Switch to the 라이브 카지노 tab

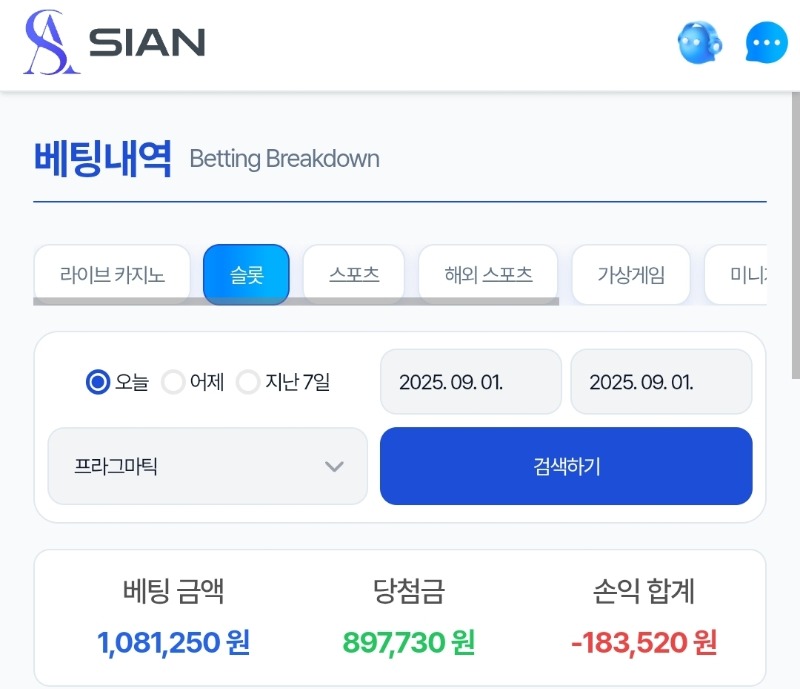click(112, 275)
